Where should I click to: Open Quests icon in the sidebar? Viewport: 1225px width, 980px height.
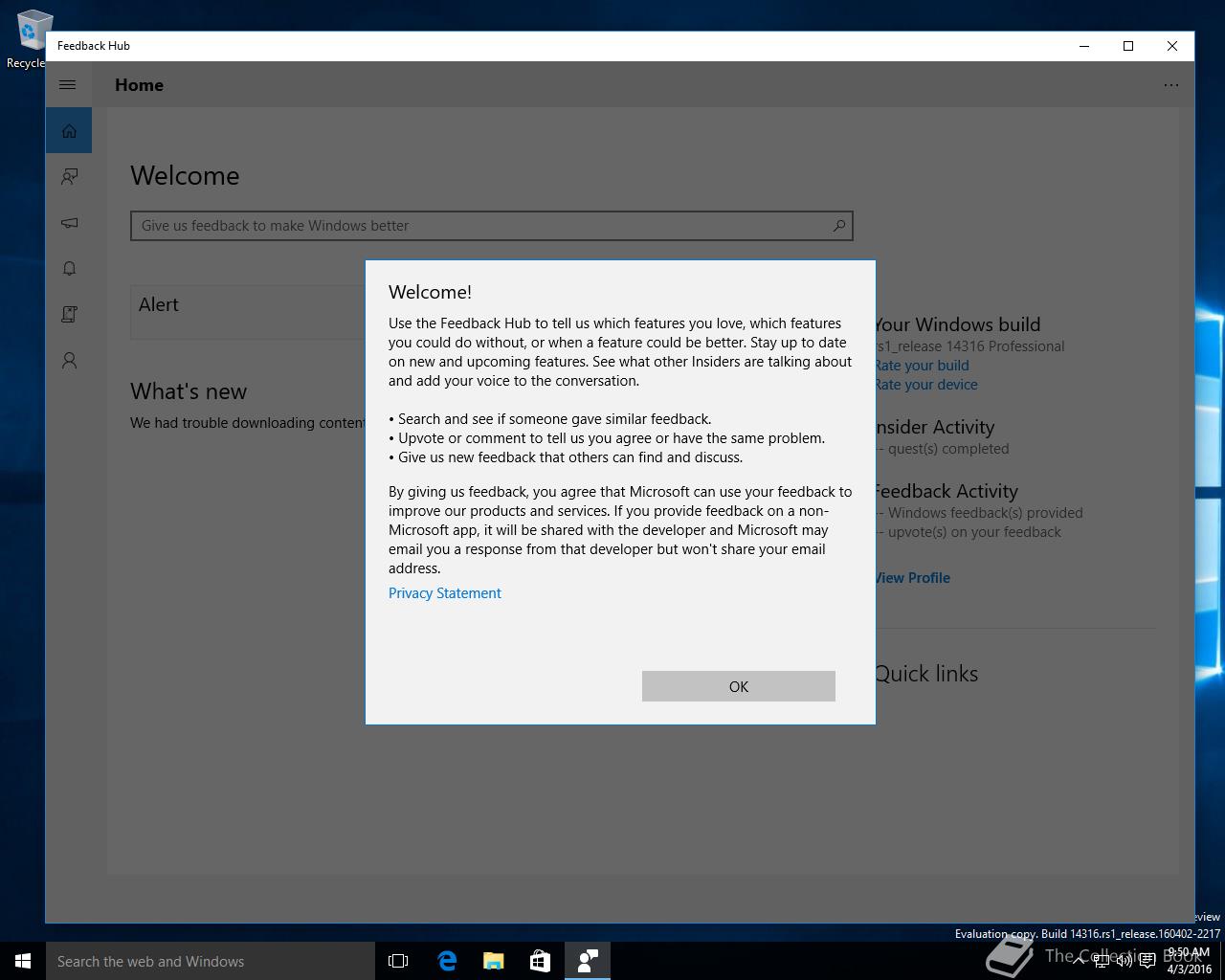[x=69, y=314]
